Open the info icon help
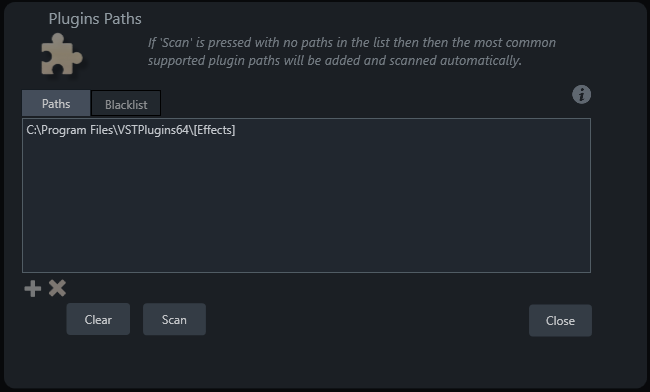 tap(582, 94)
